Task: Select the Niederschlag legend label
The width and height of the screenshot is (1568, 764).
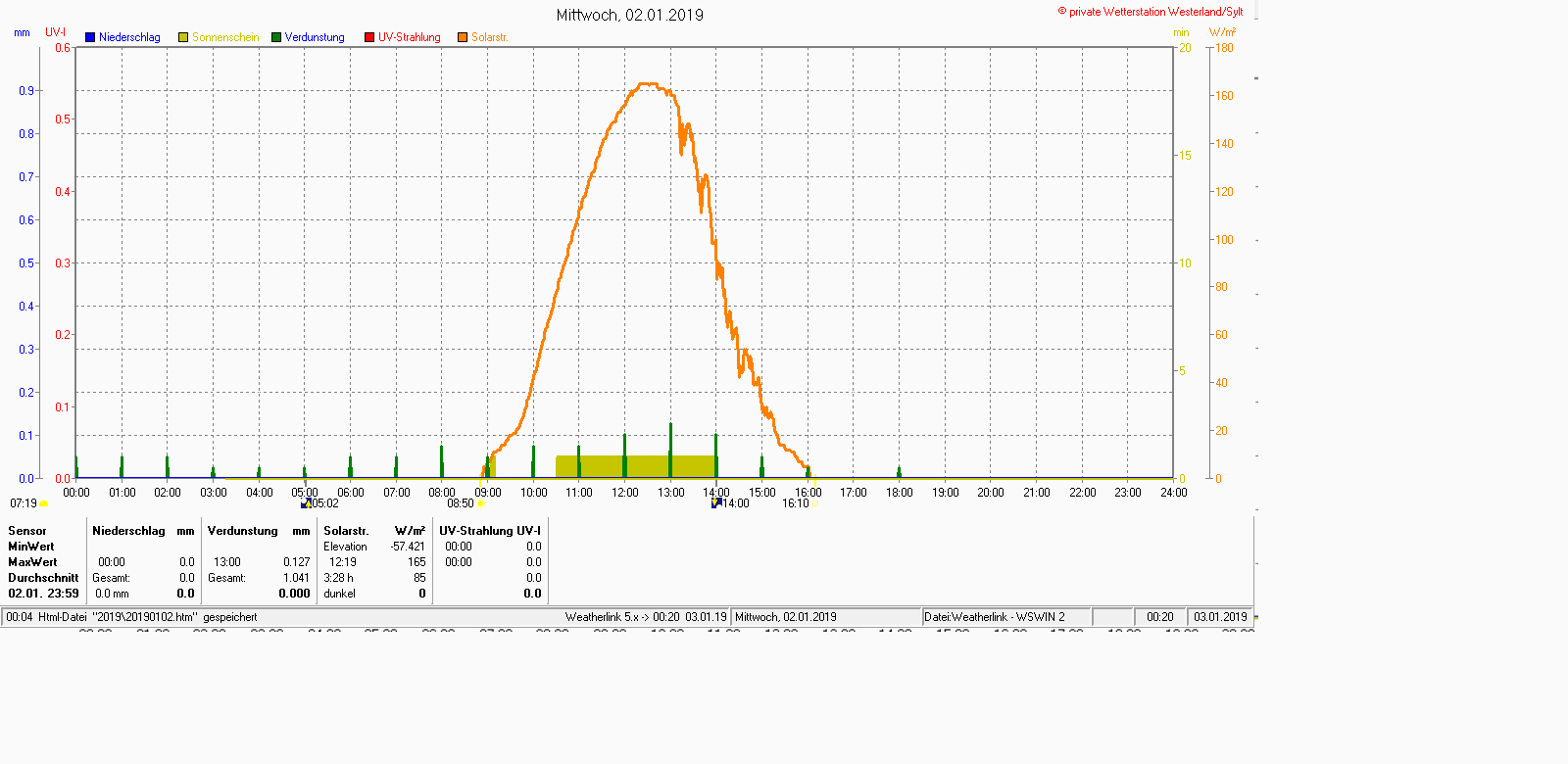Action: tap(129, 37)
